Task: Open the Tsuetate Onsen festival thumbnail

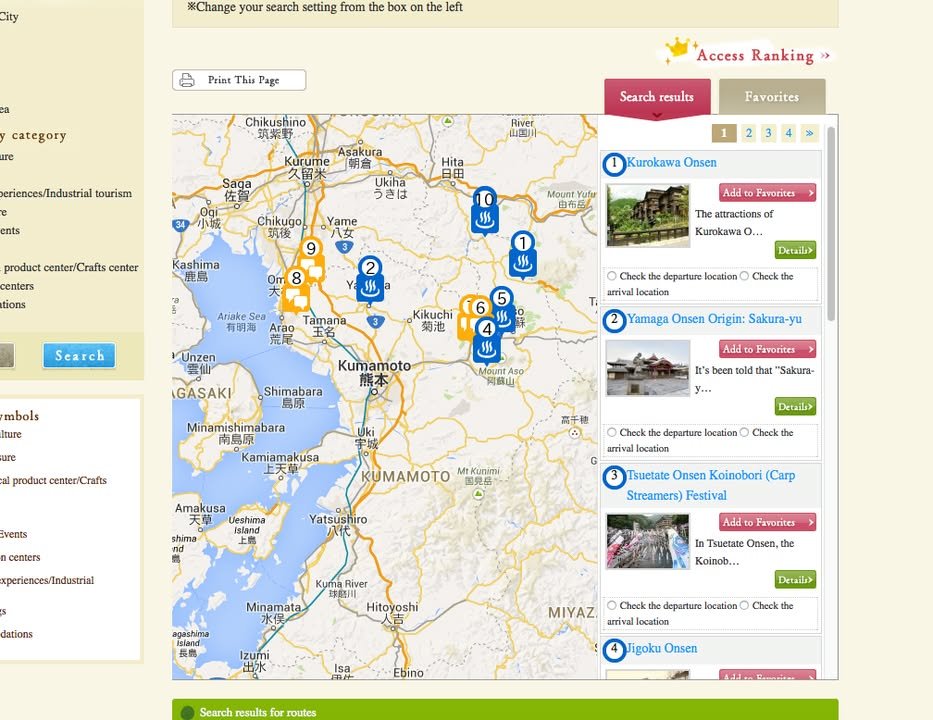Action: [647, 541]
